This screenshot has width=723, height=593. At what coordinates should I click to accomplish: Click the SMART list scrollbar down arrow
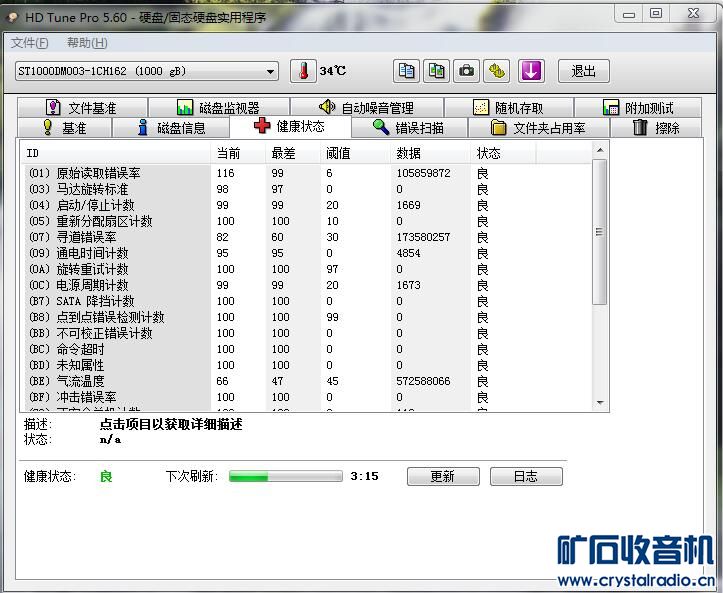[599, 403]
